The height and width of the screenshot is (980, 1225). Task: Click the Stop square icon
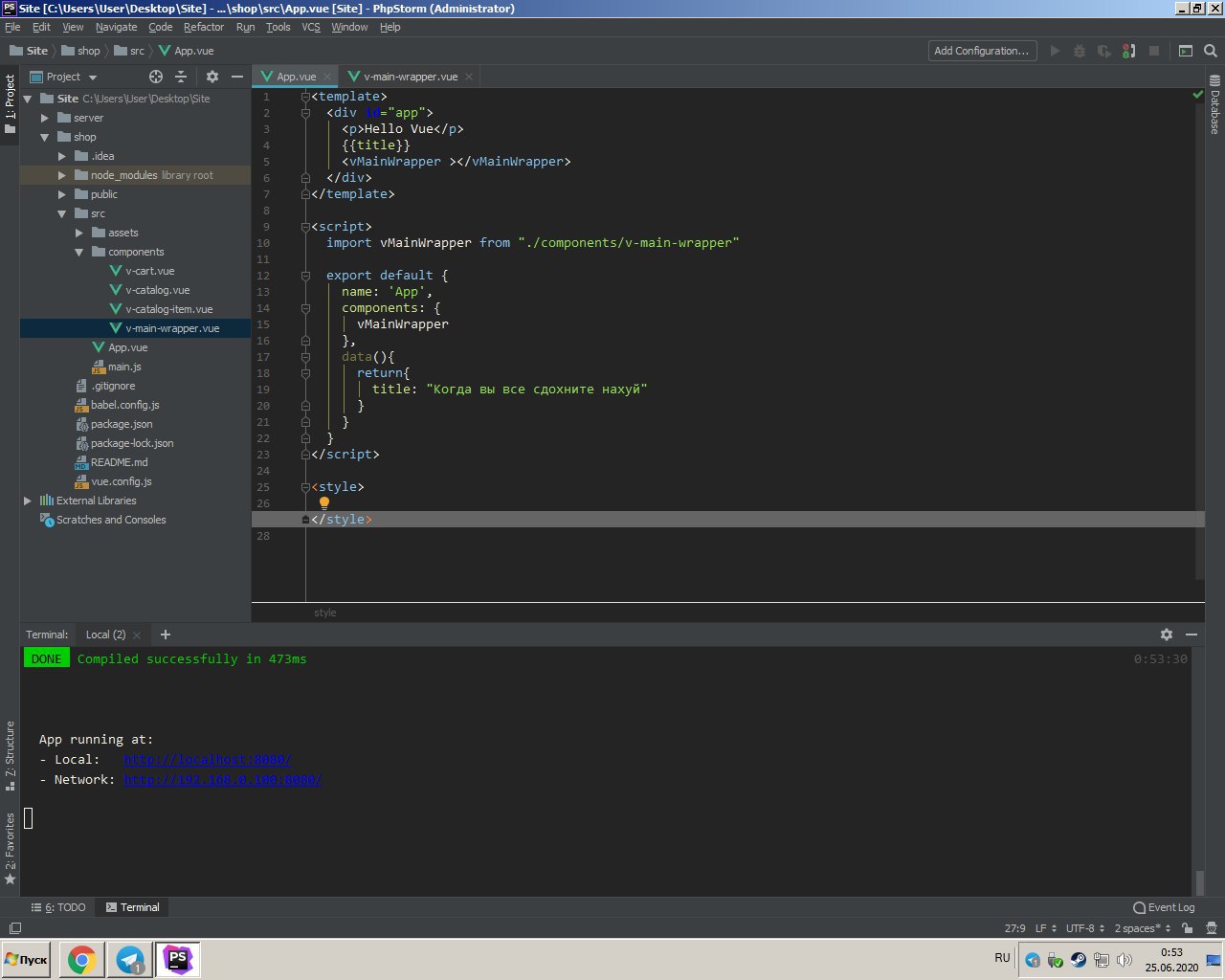(x=1154, y=51)
